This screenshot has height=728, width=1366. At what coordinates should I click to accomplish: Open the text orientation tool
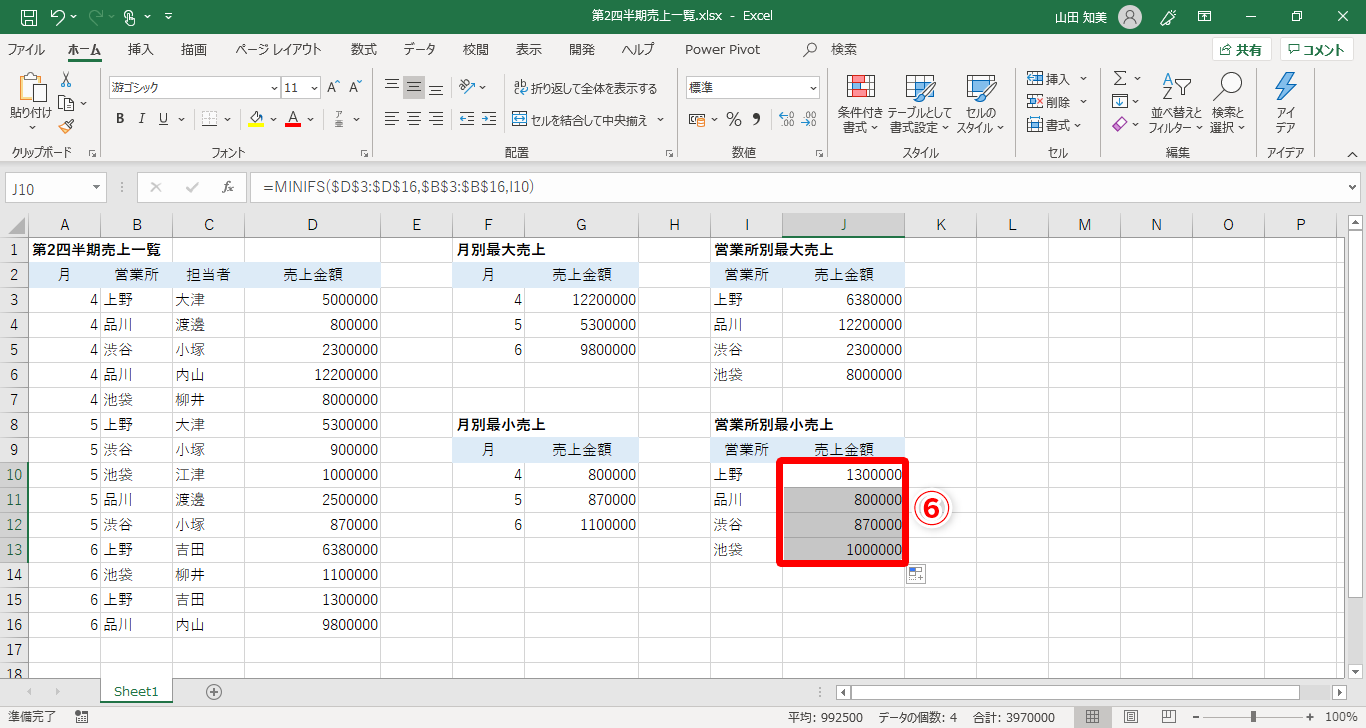pyautogui.click(x=466, y=87)
